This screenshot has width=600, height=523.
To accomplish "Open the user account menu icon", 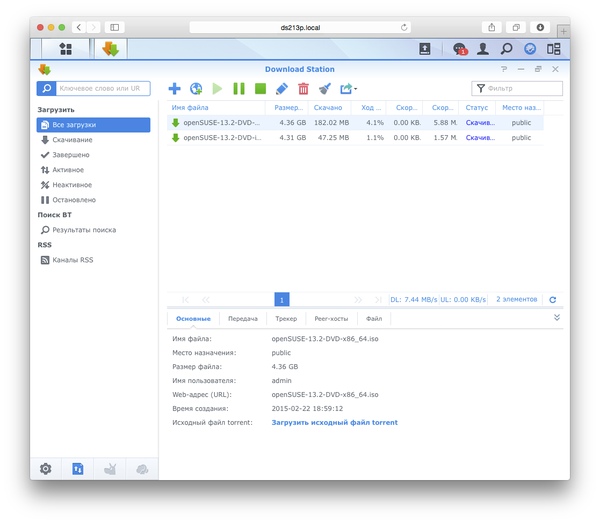I will point(483,49).
